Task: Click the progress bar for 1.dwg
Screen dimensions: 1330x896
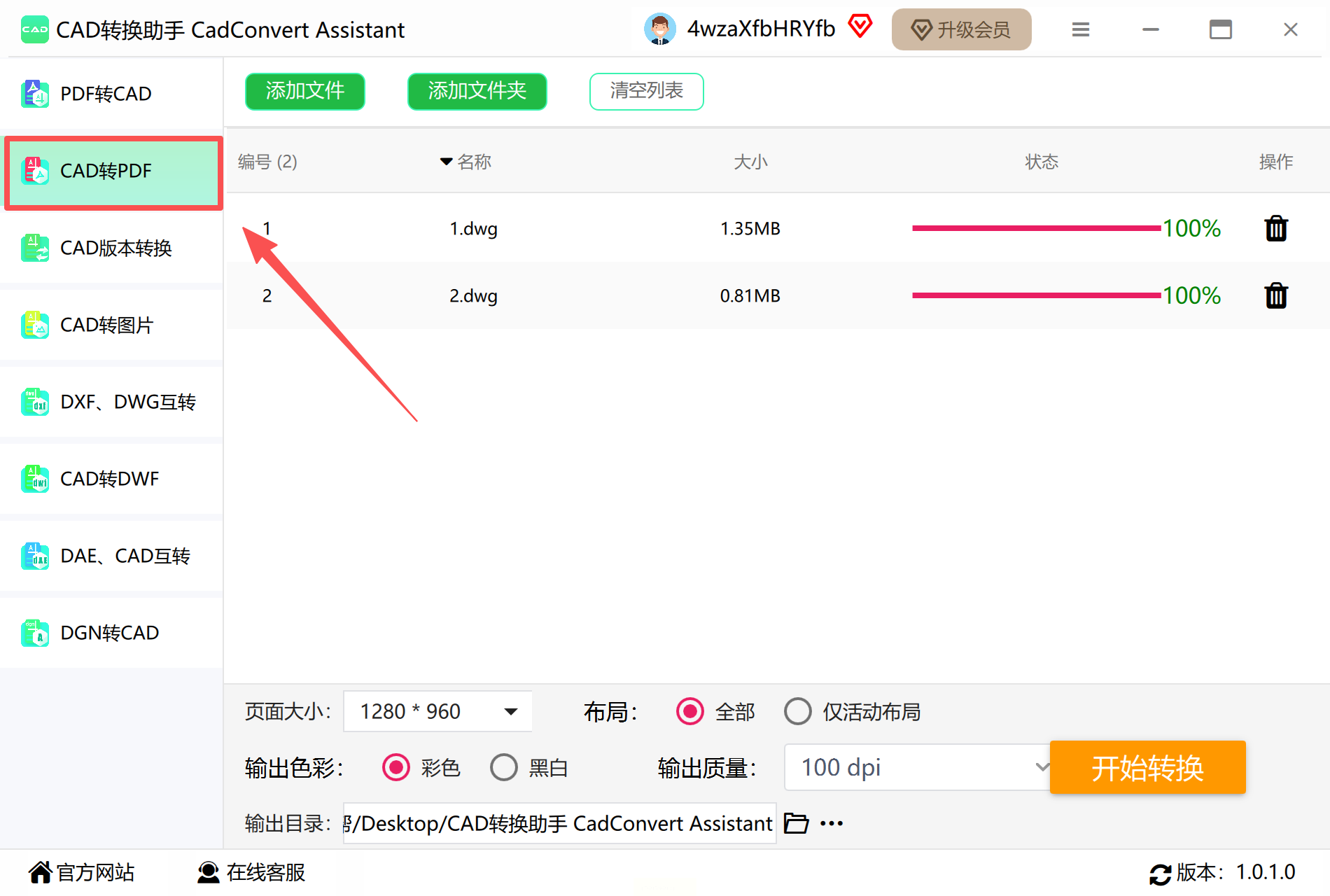Action: pyautogui.click(x=1037, y=228)
